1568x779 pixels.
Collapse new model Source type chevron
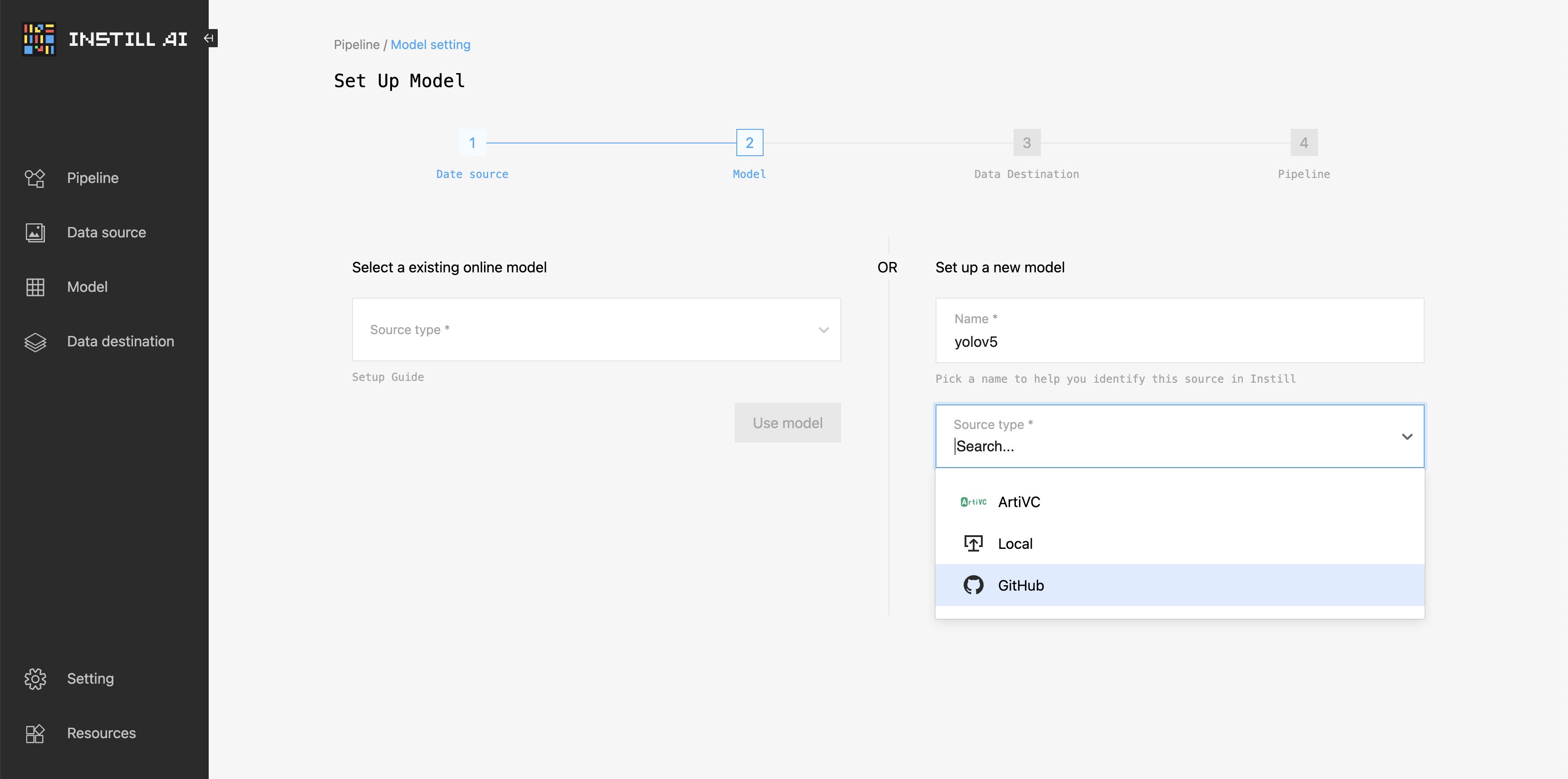[1406, 437]
